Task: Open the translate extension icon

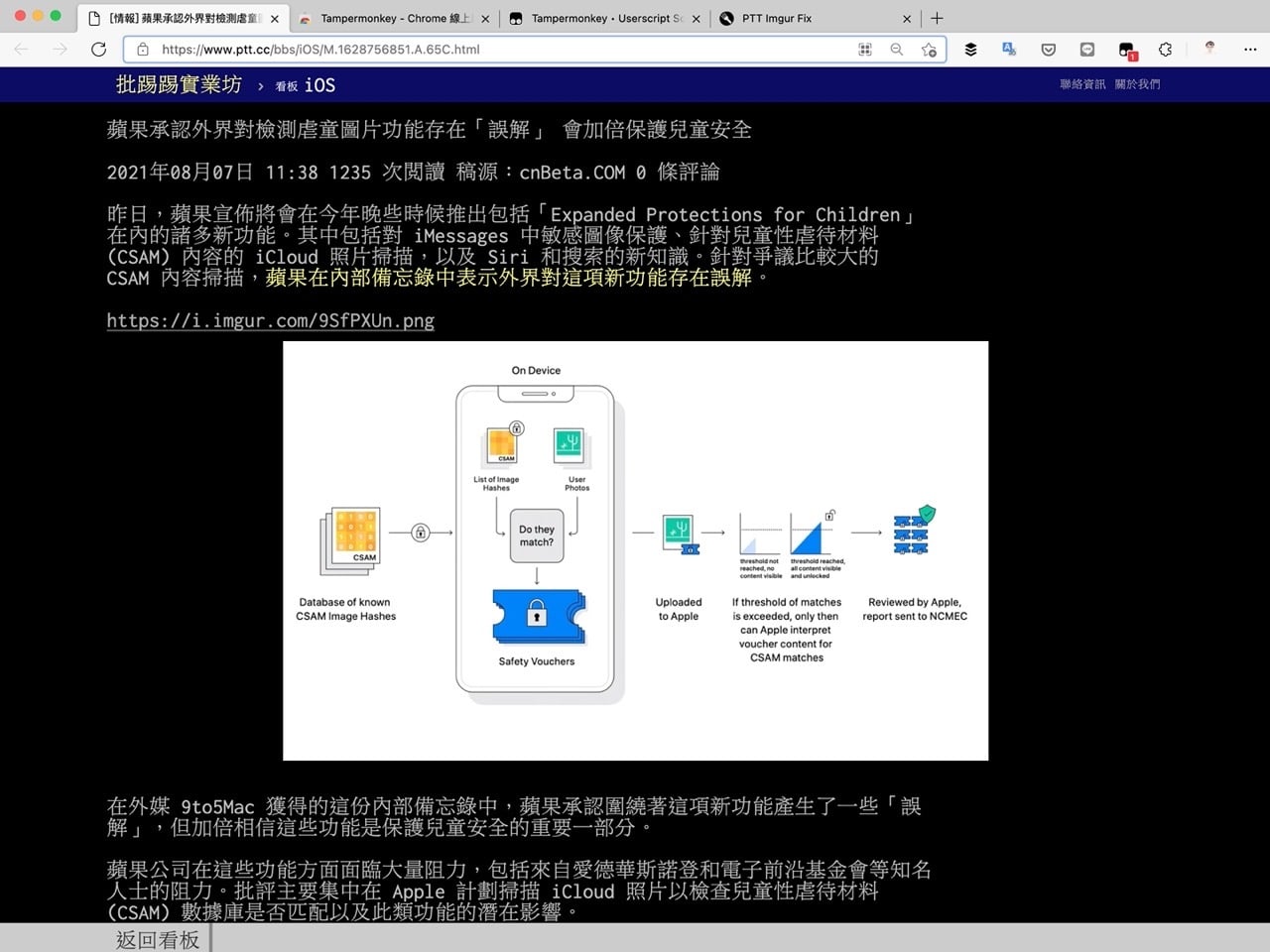Action: click(1009, 49)
